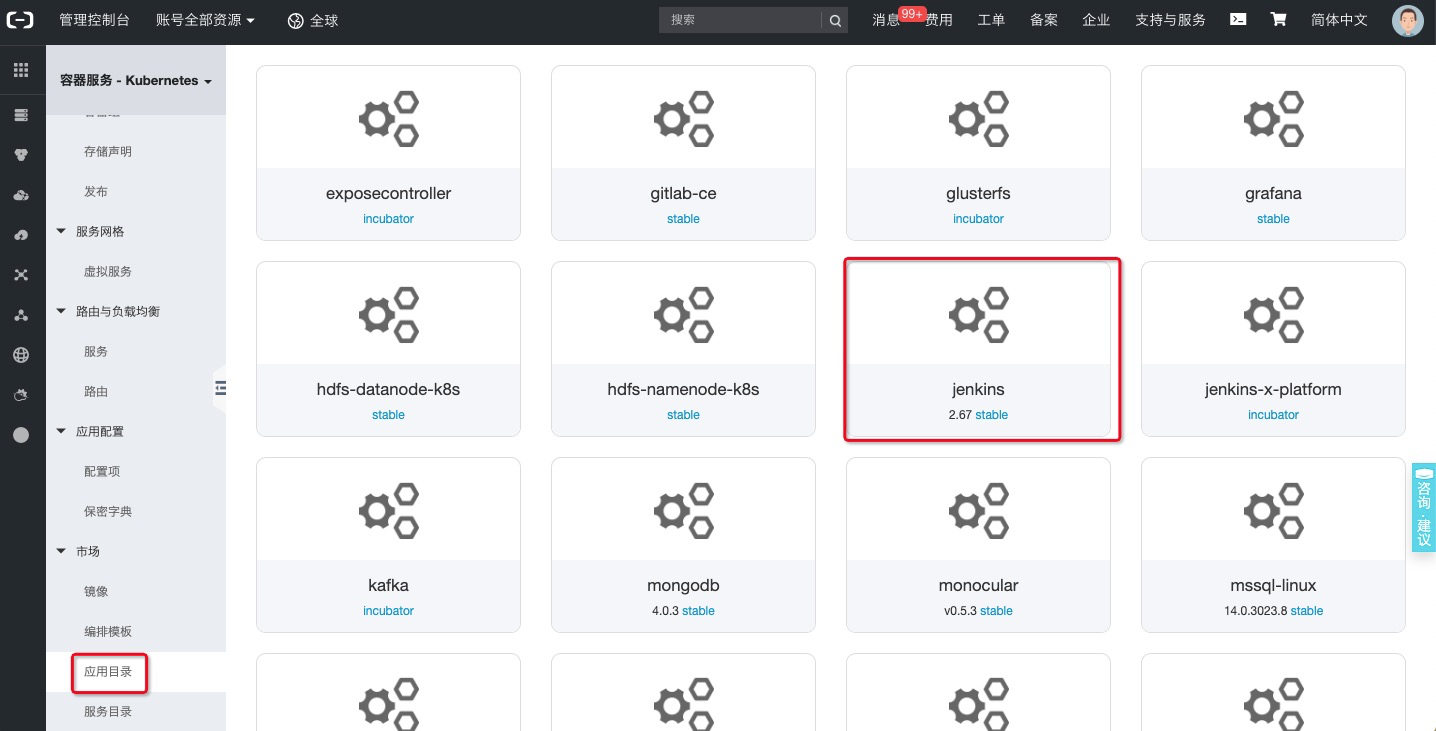Click the hdfs-namenode-k8s gears icon
This screenshot has width=1436, height=731.
point(683,316)
